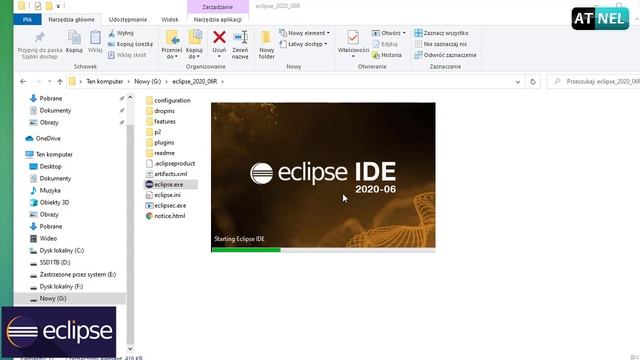The height and width of the screenshot is (360, 640).
Task: Open the Nowy element dropdown
Action: 304,33
